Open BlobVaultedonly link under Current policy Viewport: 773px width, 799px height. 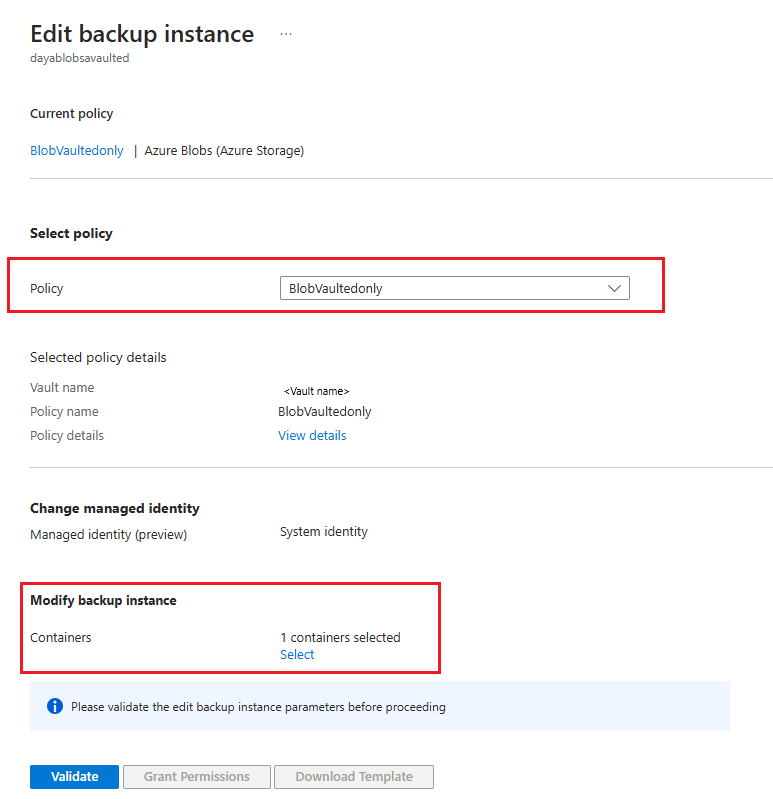coord(77,151)
